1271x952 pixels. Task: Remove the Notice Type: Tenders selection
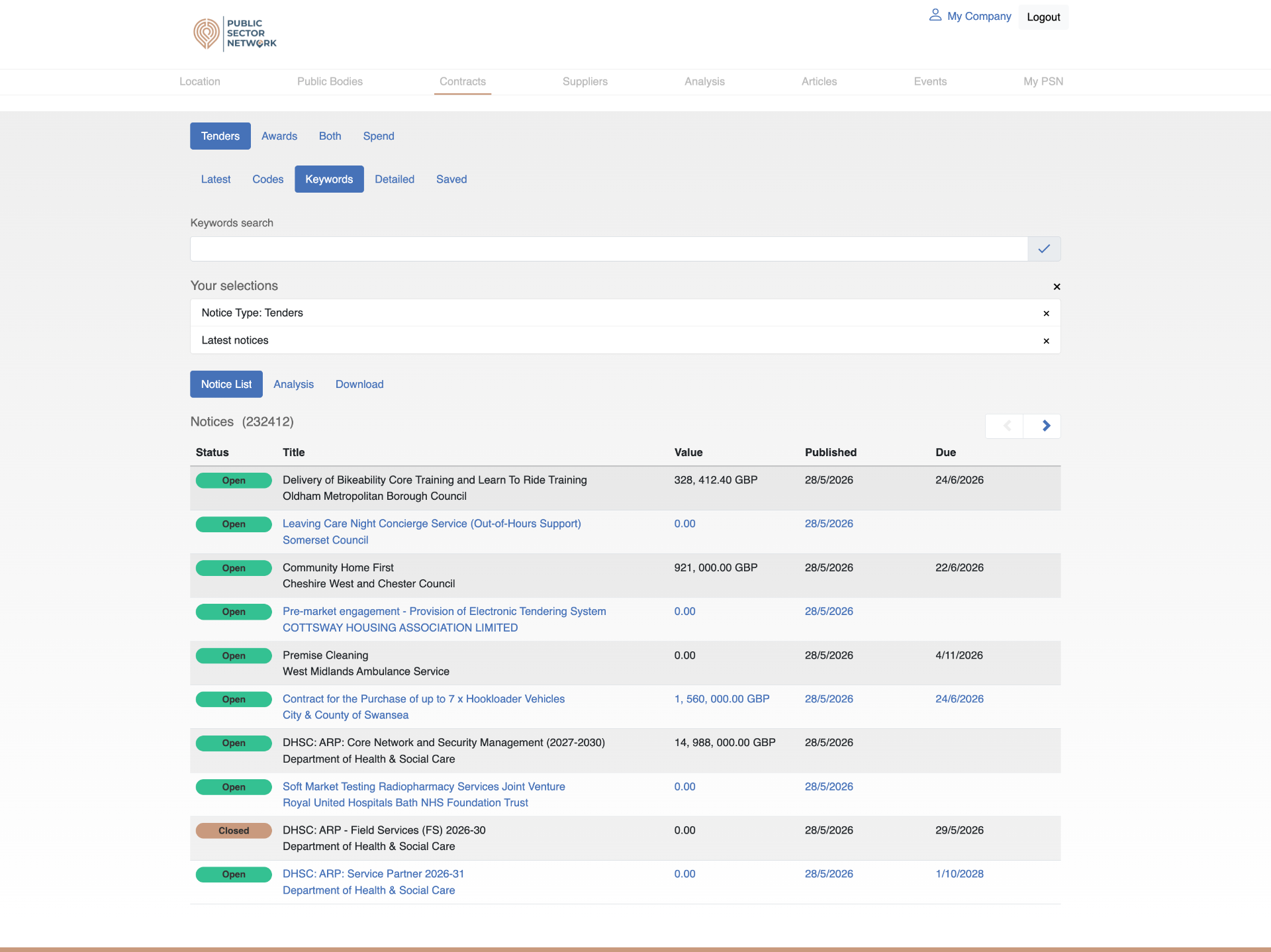1046,313
